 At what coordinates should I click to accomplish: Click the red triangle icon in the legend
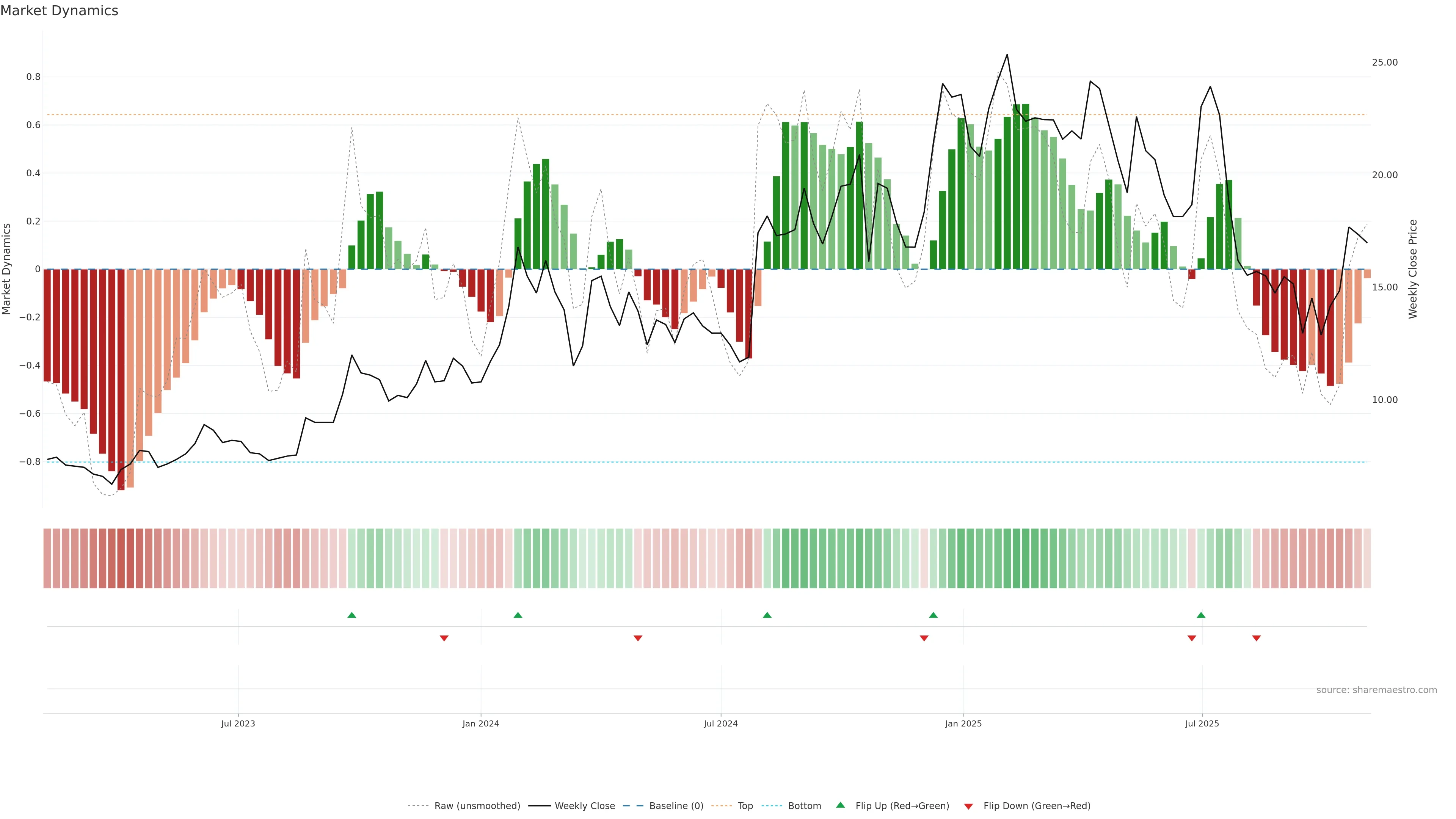[968, 806]
